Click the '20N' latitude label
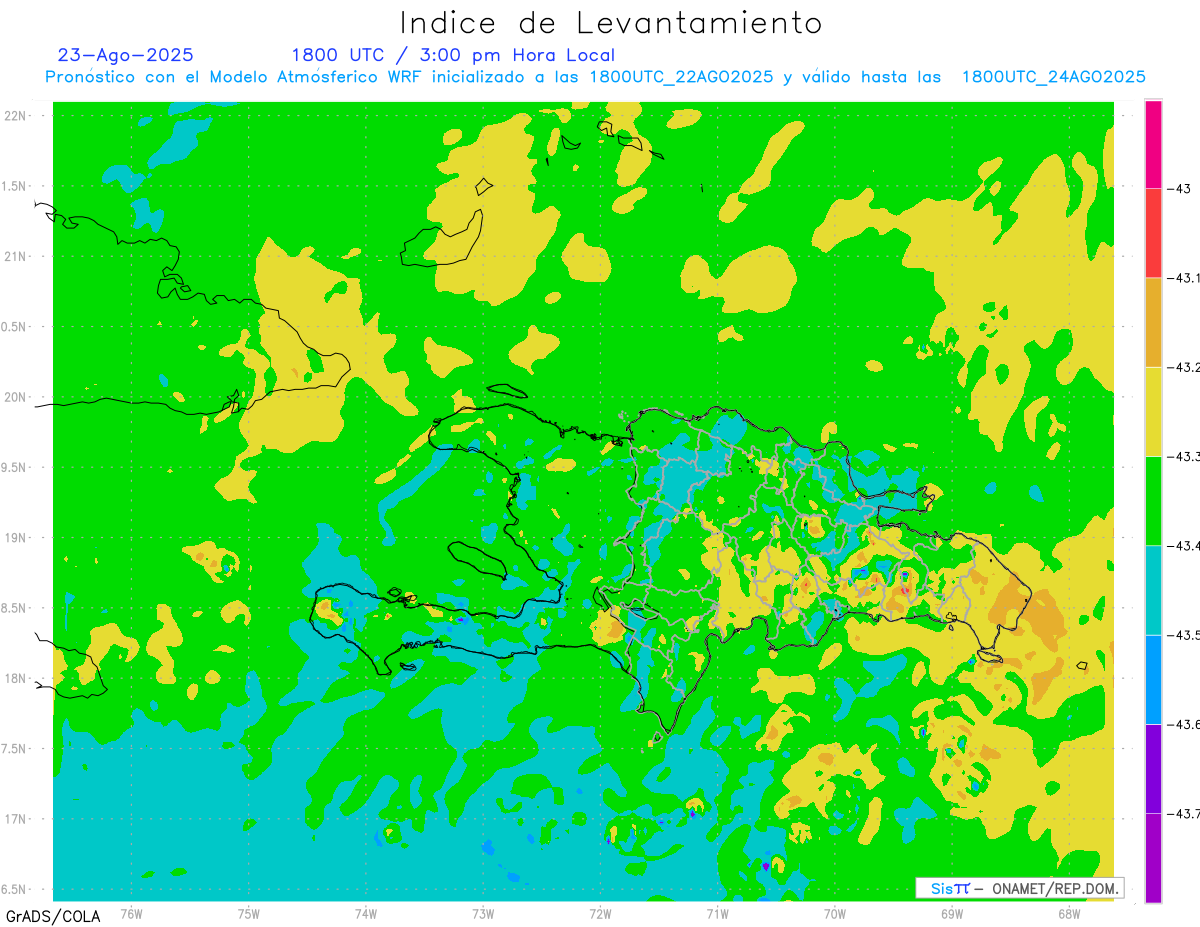1200x927 pixels. pos(16,397)
